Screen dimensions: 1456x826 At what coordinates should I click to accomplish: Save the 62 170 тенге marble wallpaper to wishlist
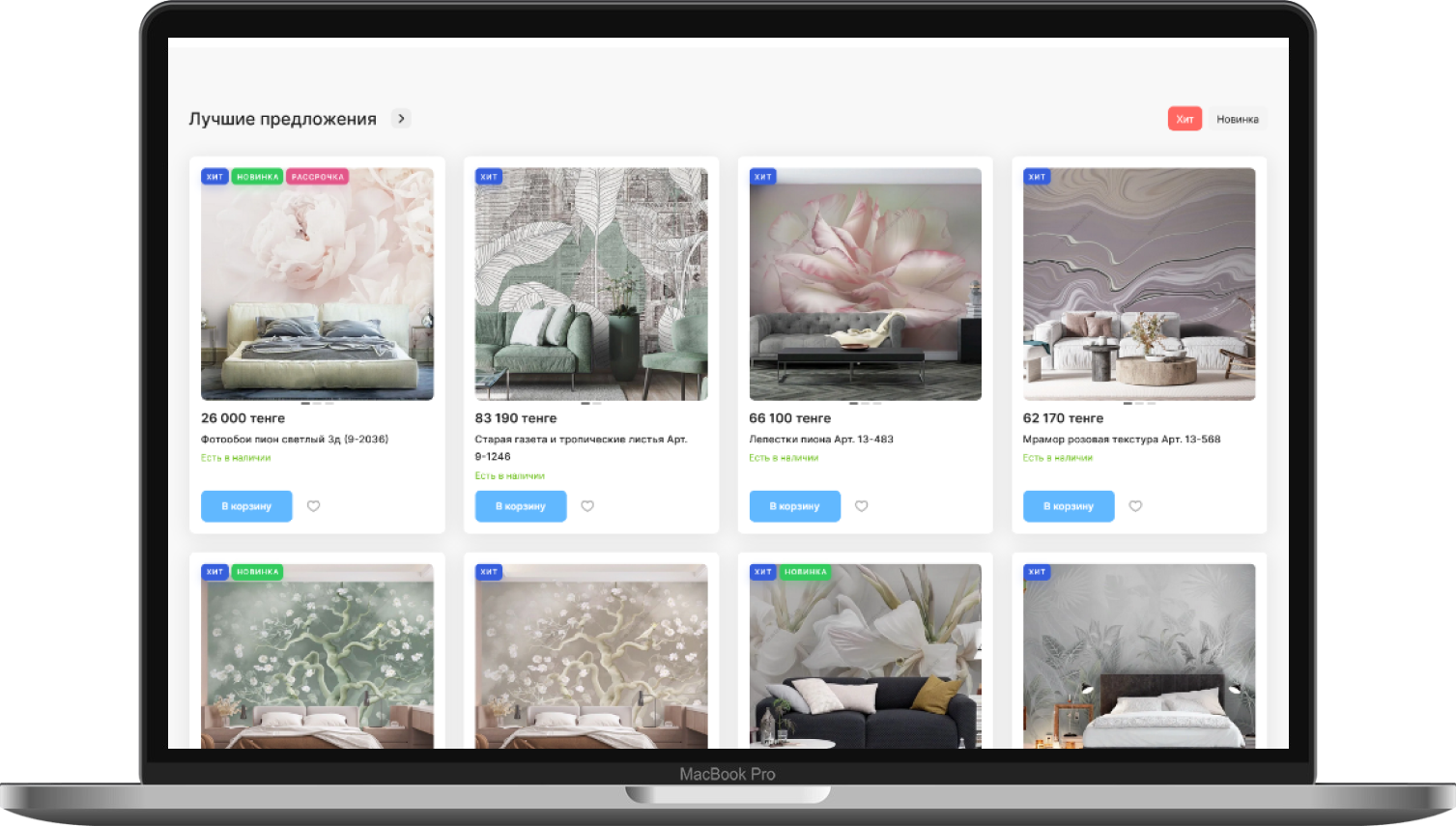pyautogui.click(x=1135, y=506)
